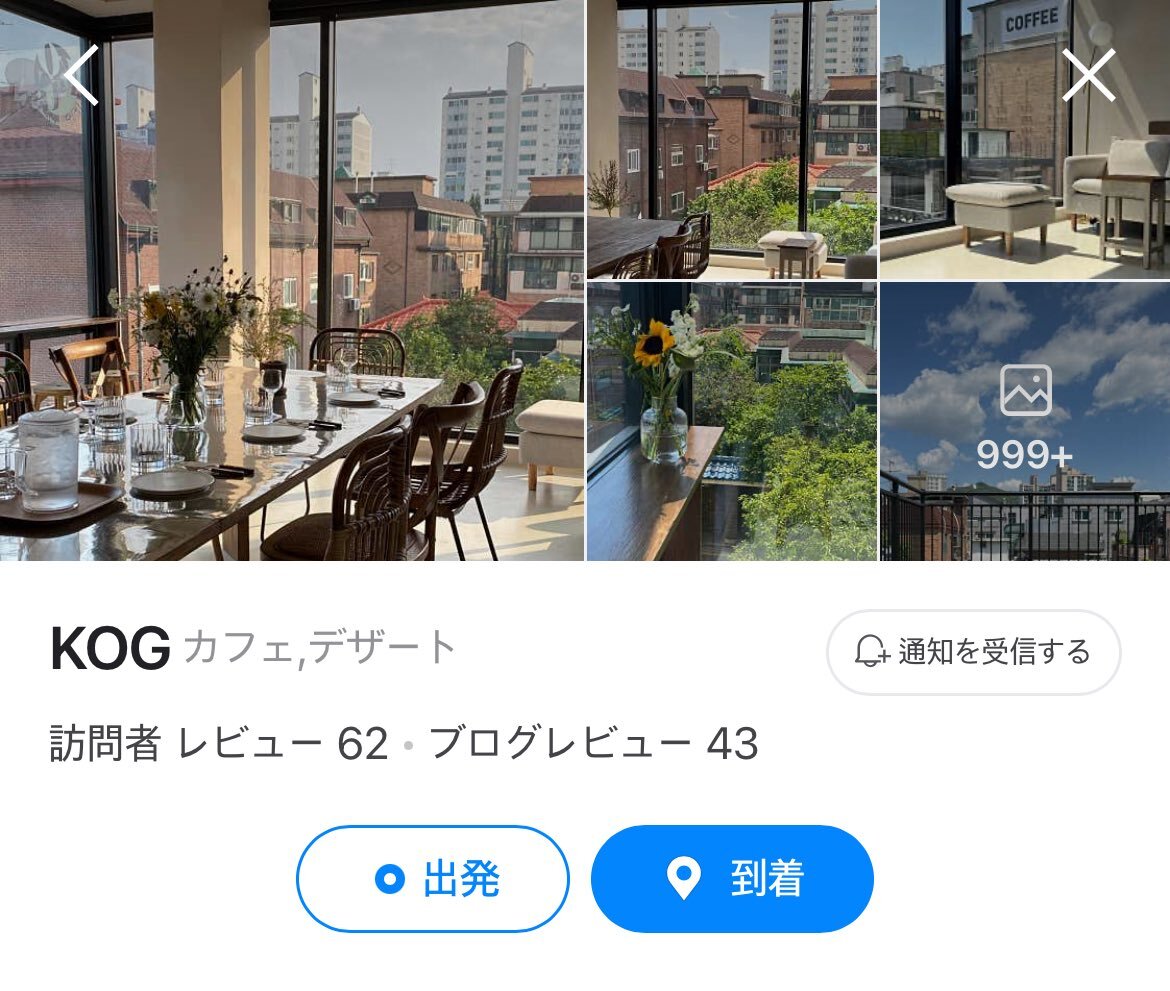The height and width of the screenshot is (991, 1170).
Task: View the COFFEE sign armchair photo
Action: 1025,139
